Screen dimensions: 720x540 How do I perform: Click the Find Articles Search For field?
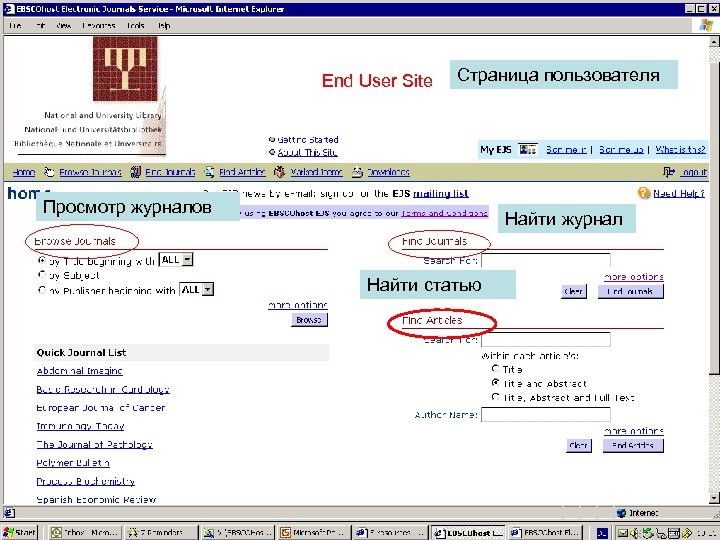[x=546, y=340]
